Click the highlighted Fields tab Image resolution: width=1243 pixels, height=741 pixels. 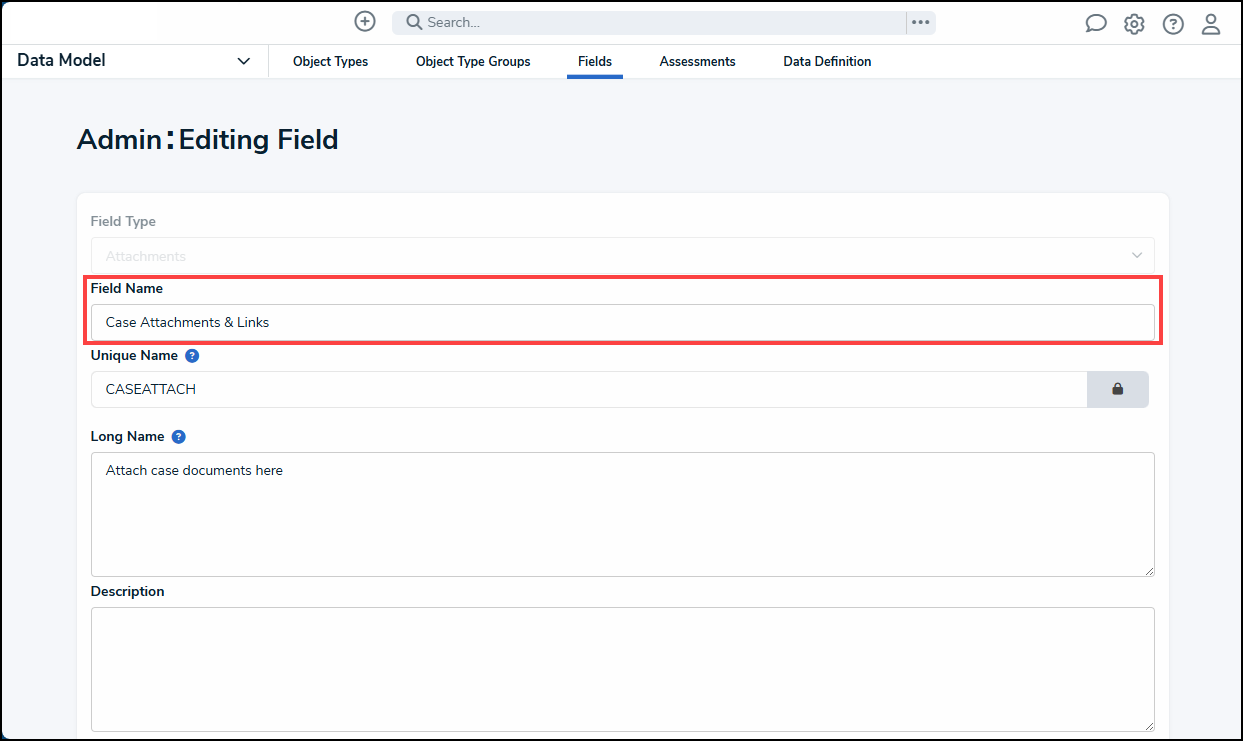[595, 61]
